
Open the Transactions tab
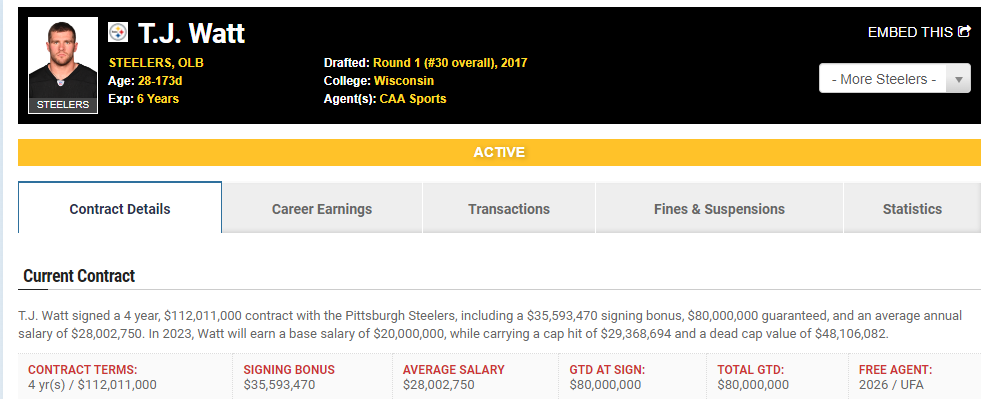(x=509, y=208)
